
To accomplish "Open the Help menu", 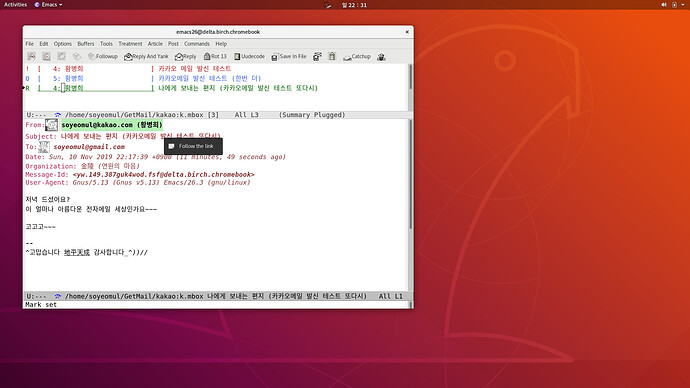I will 221,44.
